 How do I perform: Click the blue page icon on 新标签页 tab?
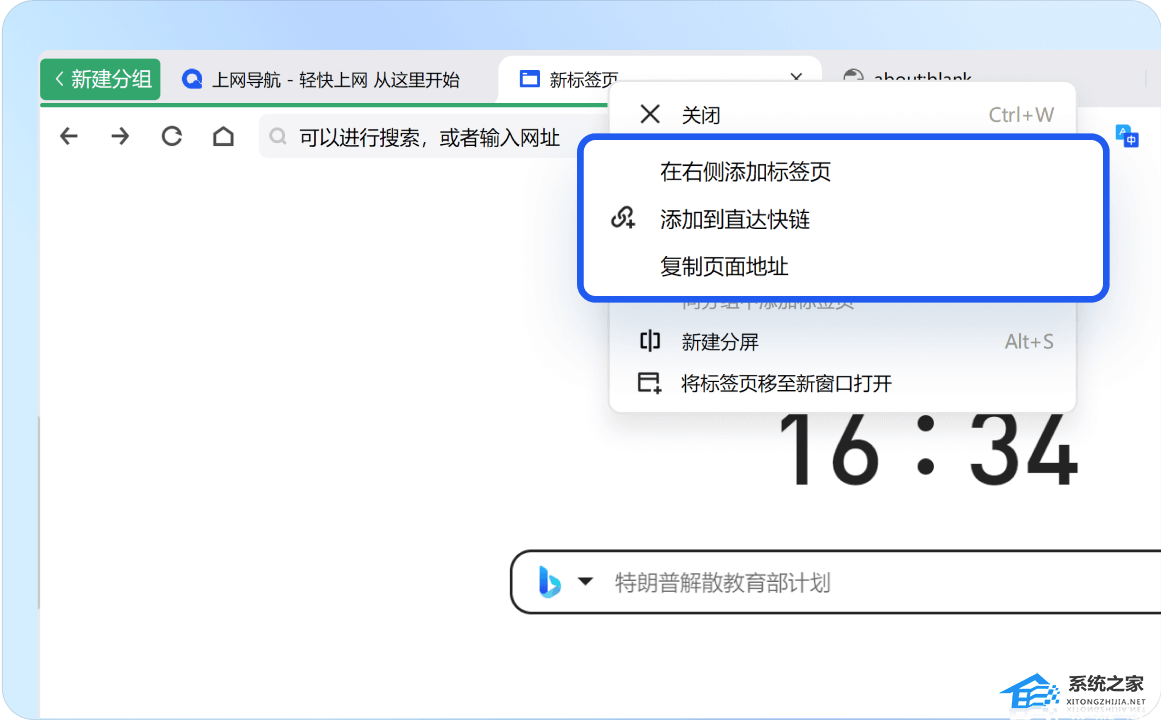pyautogui.click(x=529, y=79)
